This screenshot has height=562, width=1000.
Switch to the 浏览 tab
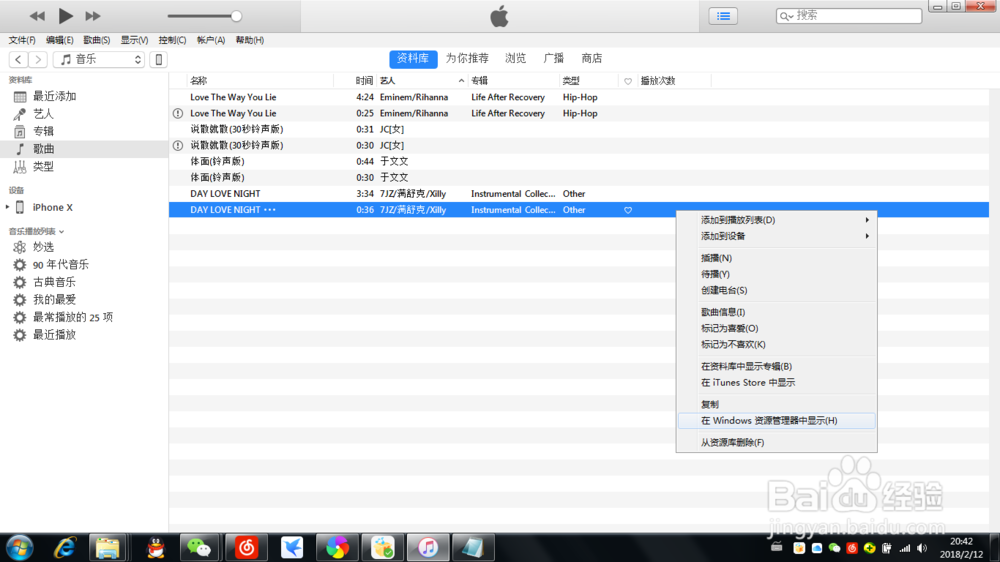click(x=515, y=59)
